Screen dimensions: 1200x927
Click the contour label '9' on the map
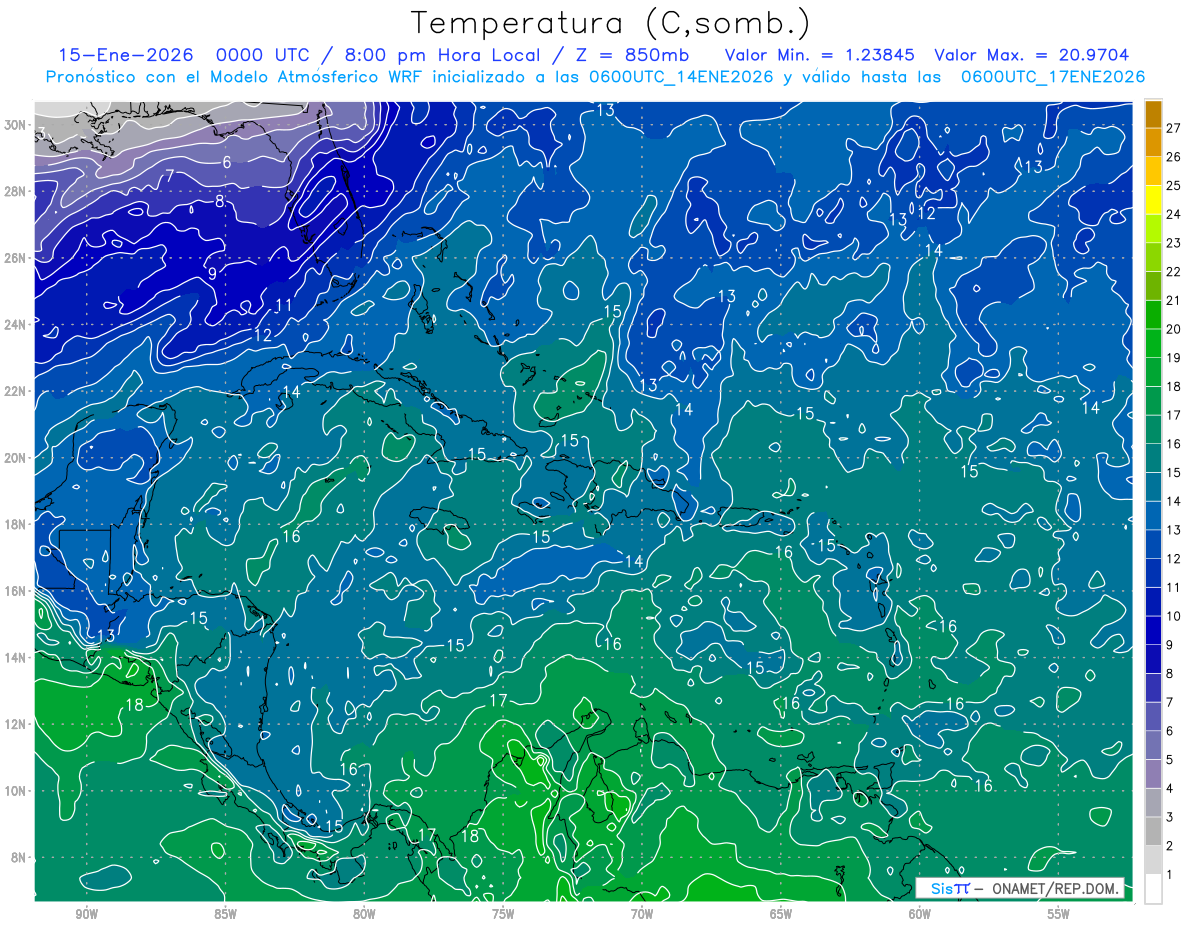click(x=212, y=272)
